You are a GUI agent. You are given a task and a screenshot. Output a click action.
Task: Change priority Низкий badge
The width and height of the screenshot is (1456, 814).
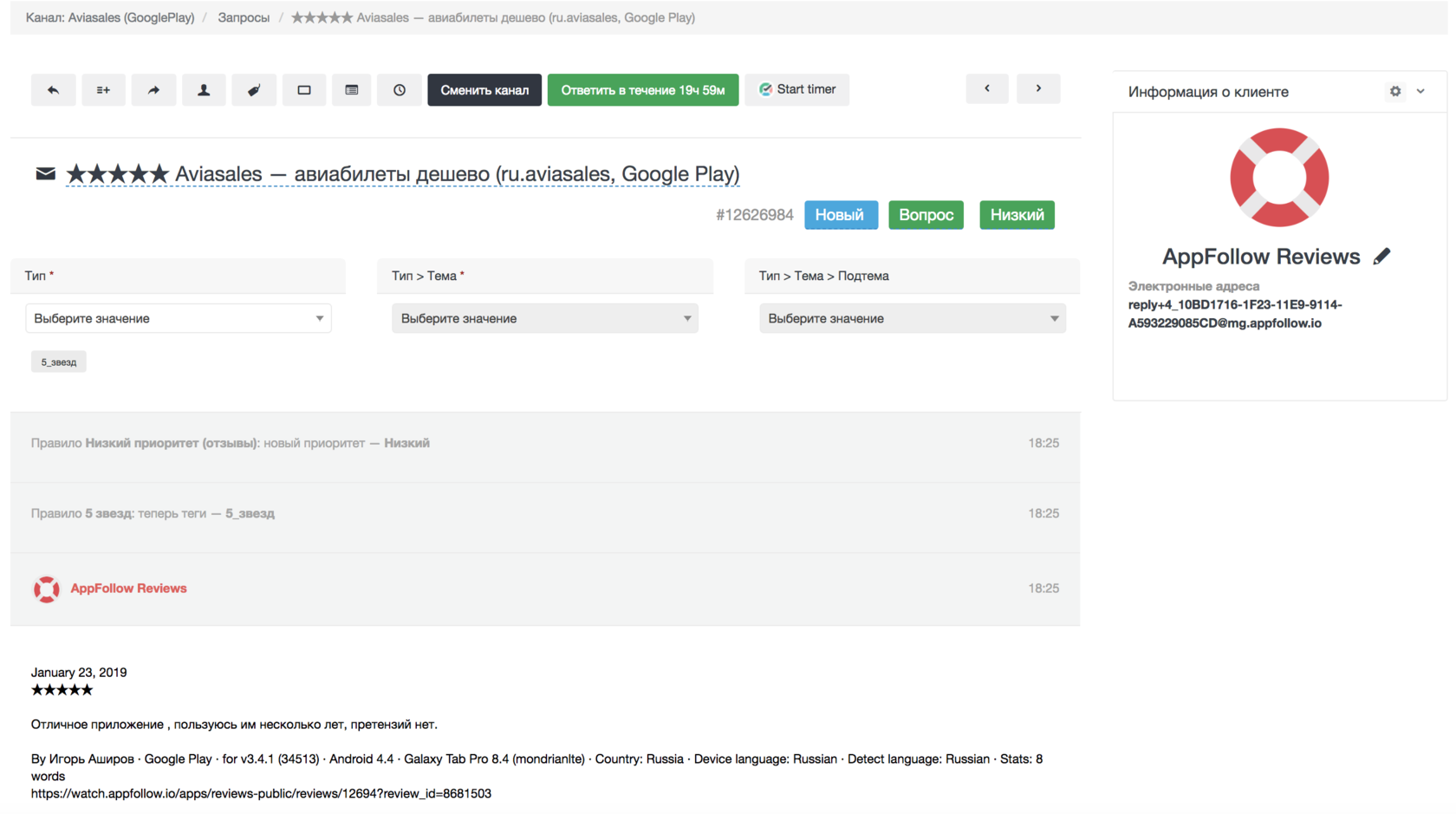coord(1017,215)
